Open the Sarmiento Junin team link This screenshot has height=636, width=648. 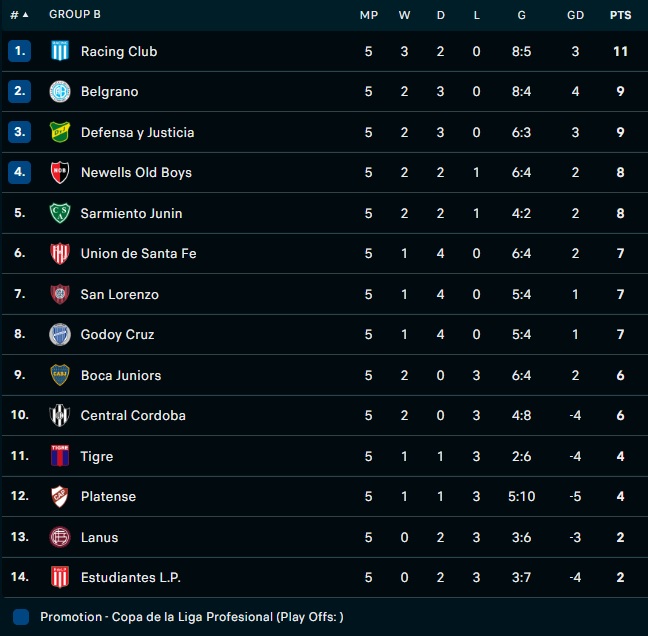tap(131, 213)
